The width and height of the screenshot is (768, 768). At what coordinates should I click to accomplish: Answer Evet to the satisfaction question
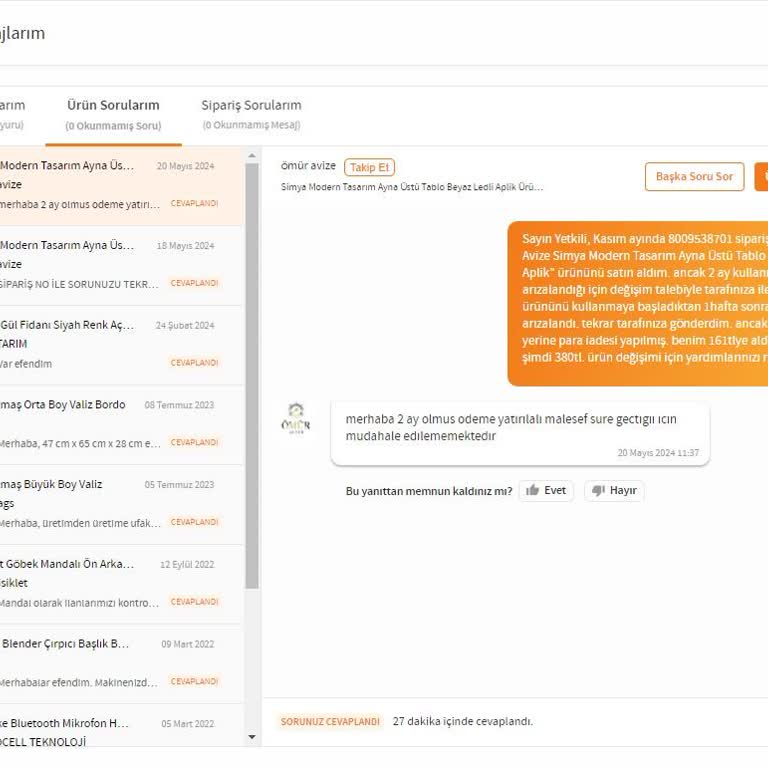[546, 491]
